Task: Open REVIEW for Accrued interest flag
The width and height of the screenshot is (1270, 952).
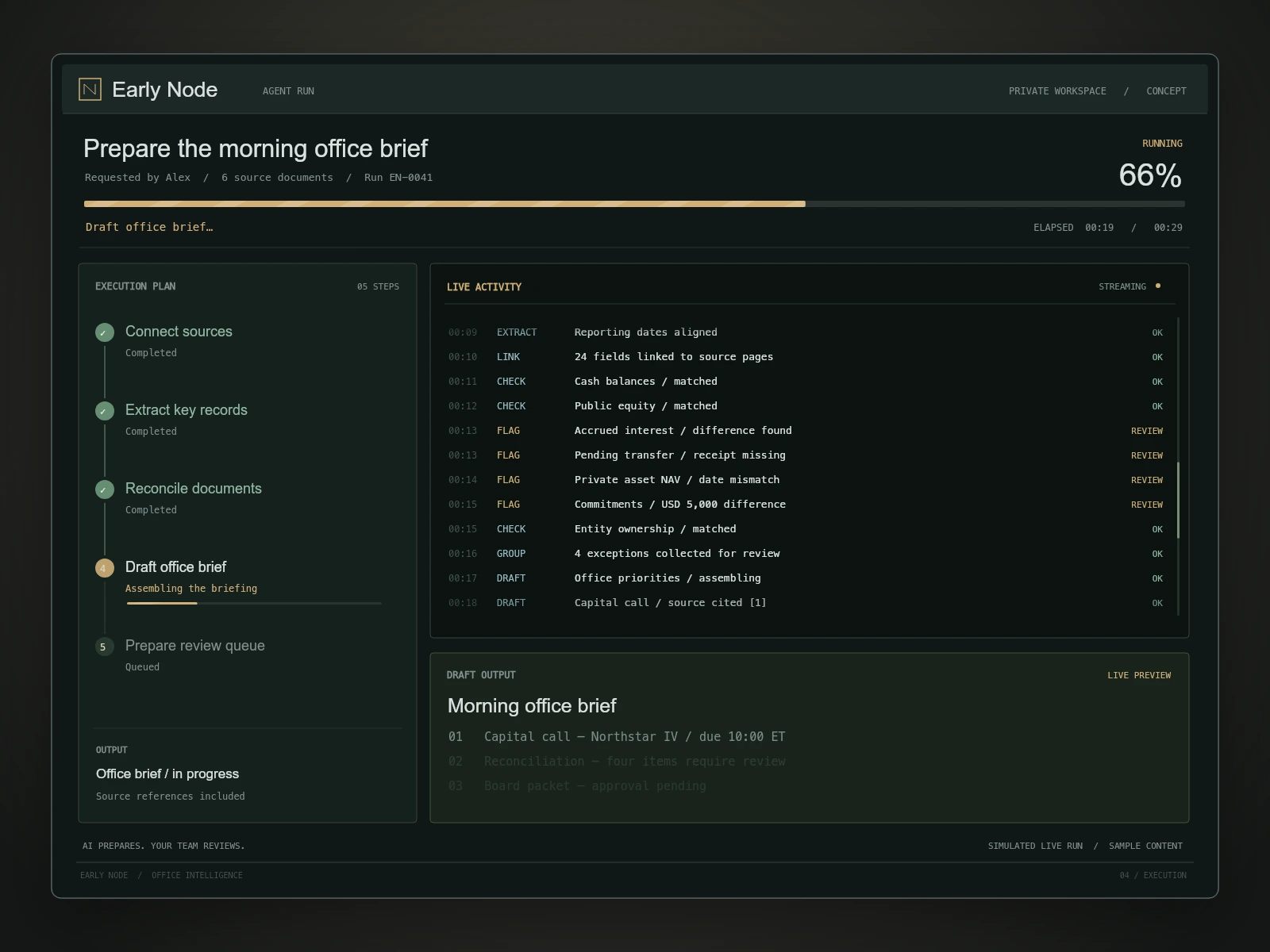Action: click(x=1147, y=431)
